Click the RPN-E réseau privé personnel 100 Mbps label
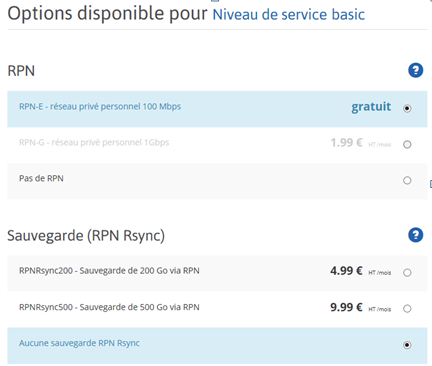 point(100,107)
